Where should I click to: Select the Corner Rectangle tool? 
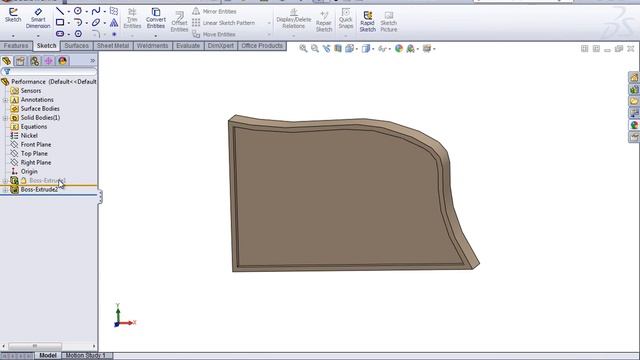pos(60,22)
